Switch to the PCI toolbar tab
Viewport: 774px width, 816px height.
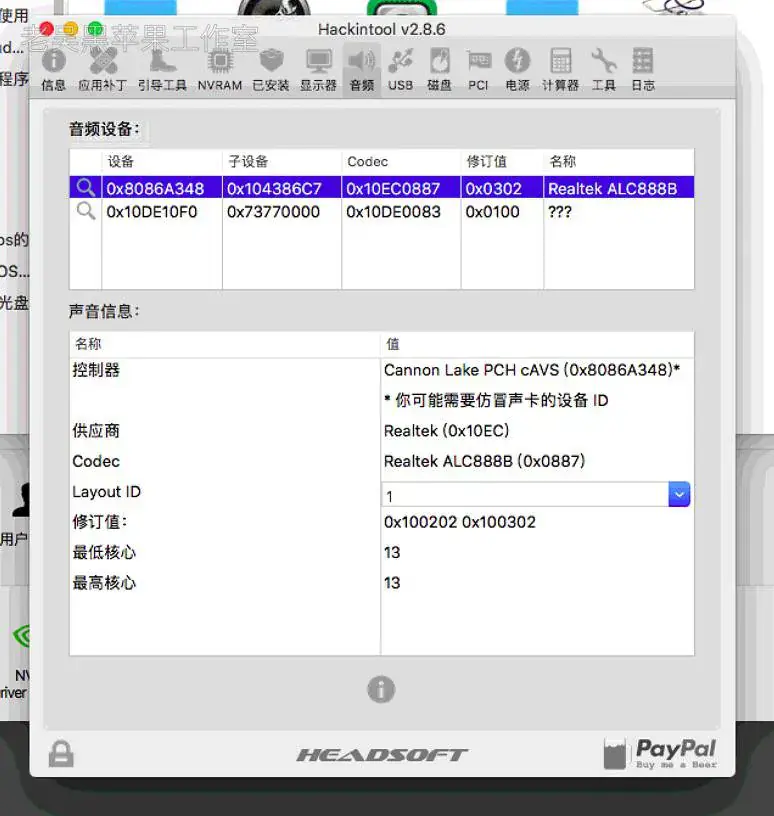(x=478, y=70)
